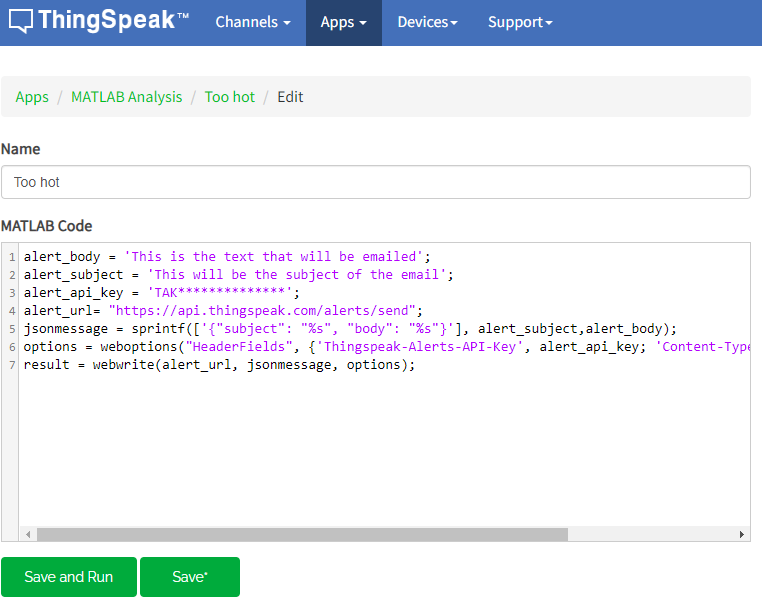This screenshot has width=762, height=609.
Task: Click Save and Run button
Action: click(x=69, y=576)
